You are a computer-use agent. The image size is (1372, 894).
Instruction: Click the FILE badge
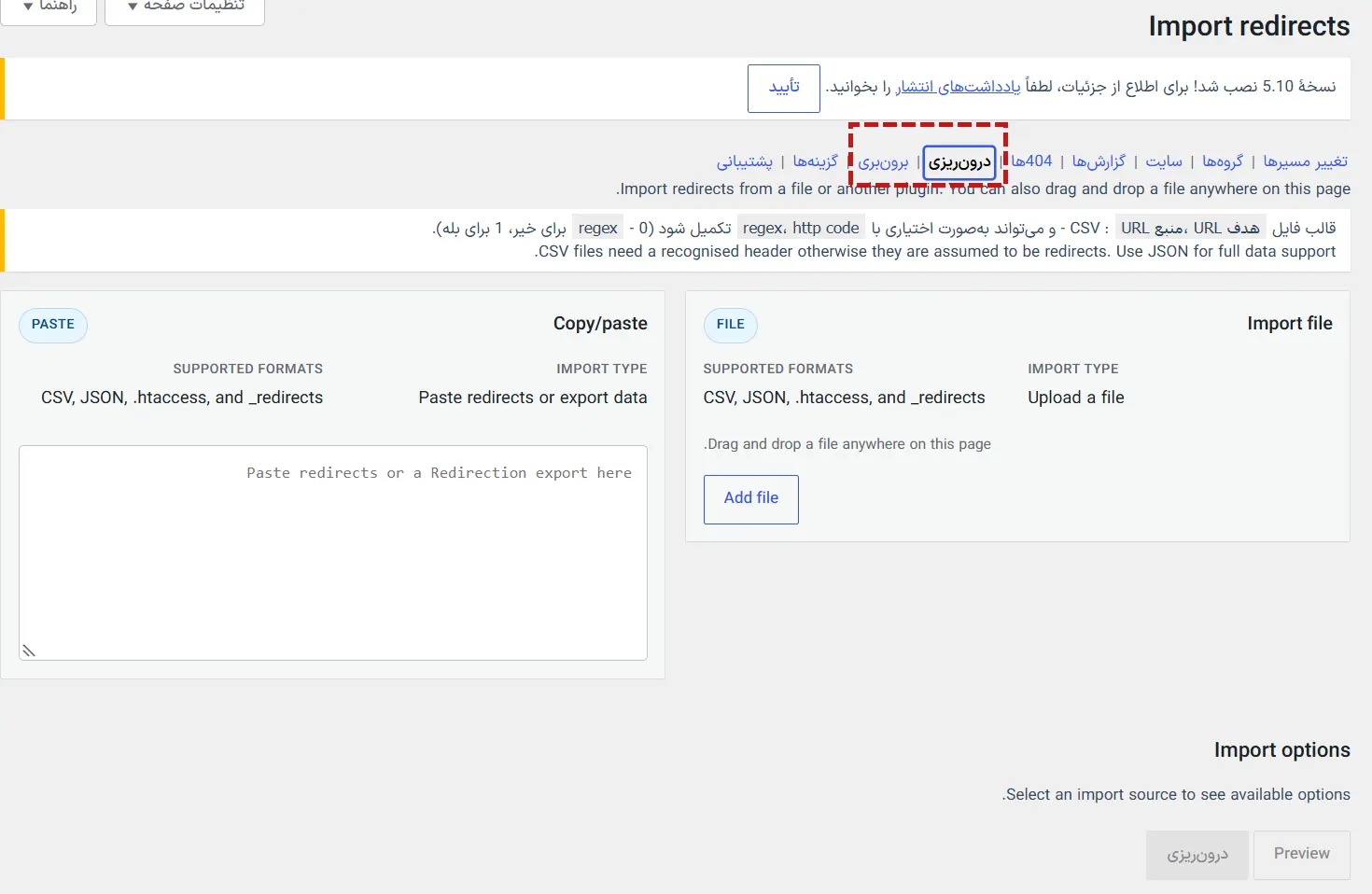point(731,325)
